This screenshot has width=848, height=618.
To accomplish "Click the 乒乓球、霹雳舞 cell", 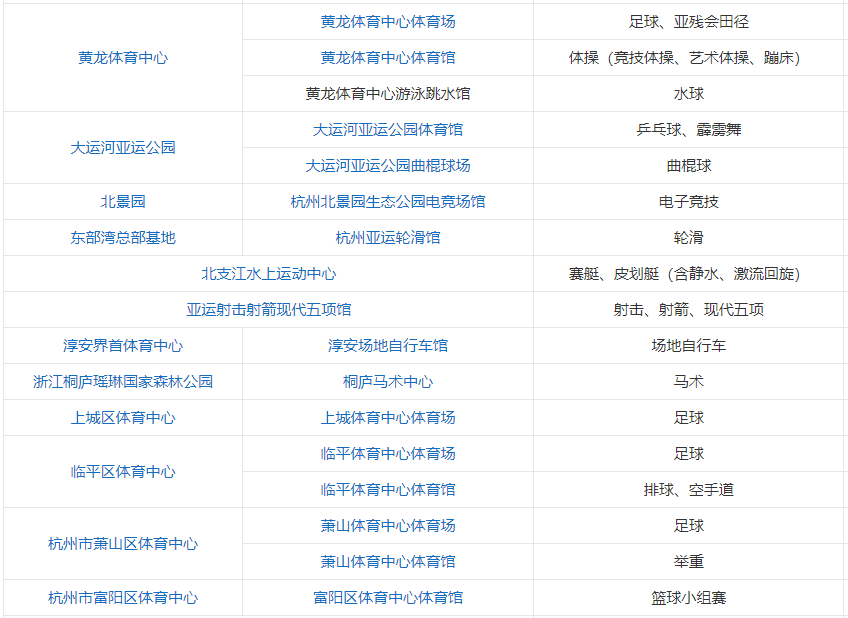I will pos(688,130).
